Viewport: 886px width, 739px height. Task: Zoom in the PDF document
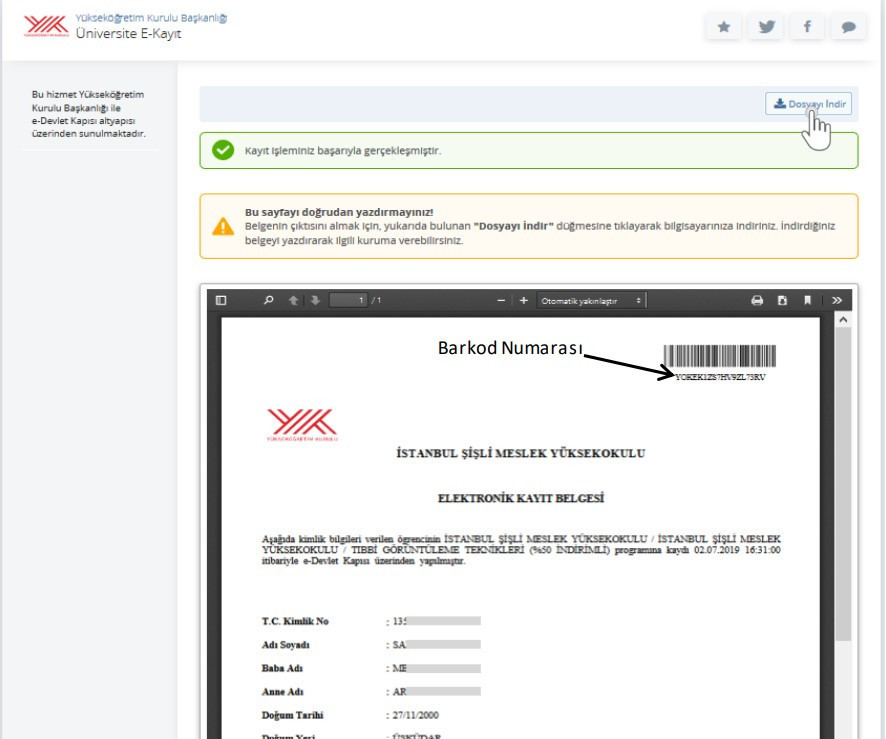(523, 300)
